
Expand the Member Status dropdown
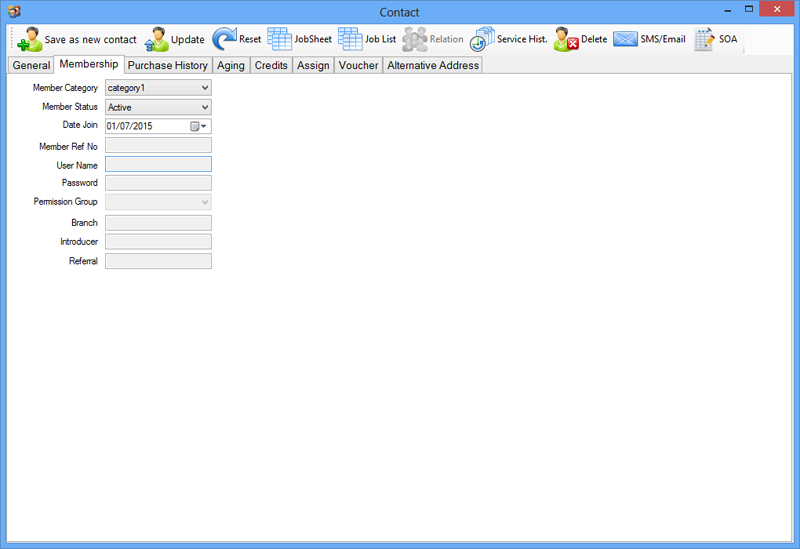pyautogui.click(x=205, y=107)
